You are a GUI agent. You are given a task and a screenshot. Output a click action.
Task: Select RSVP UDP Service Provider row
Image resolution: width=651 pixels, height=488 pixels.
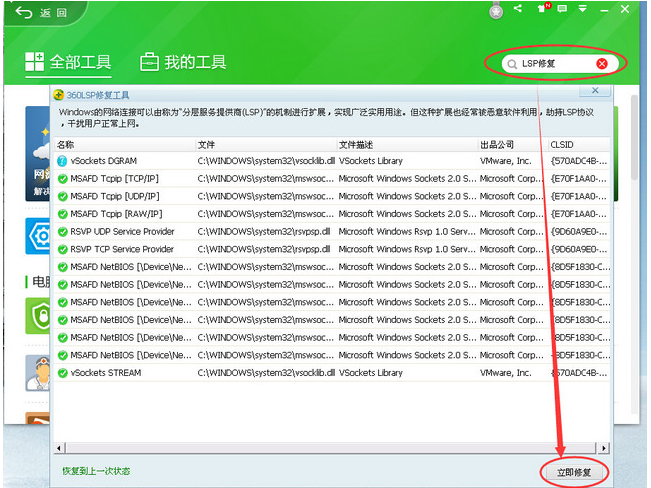[332, 231]
